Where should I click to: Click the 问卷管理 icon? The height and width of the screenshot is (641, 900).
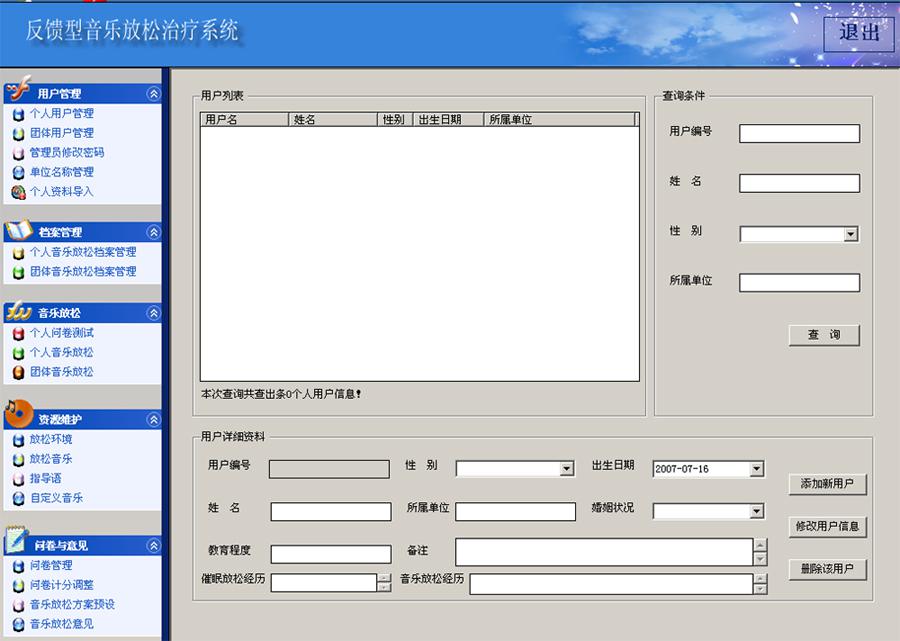point(18,566)
